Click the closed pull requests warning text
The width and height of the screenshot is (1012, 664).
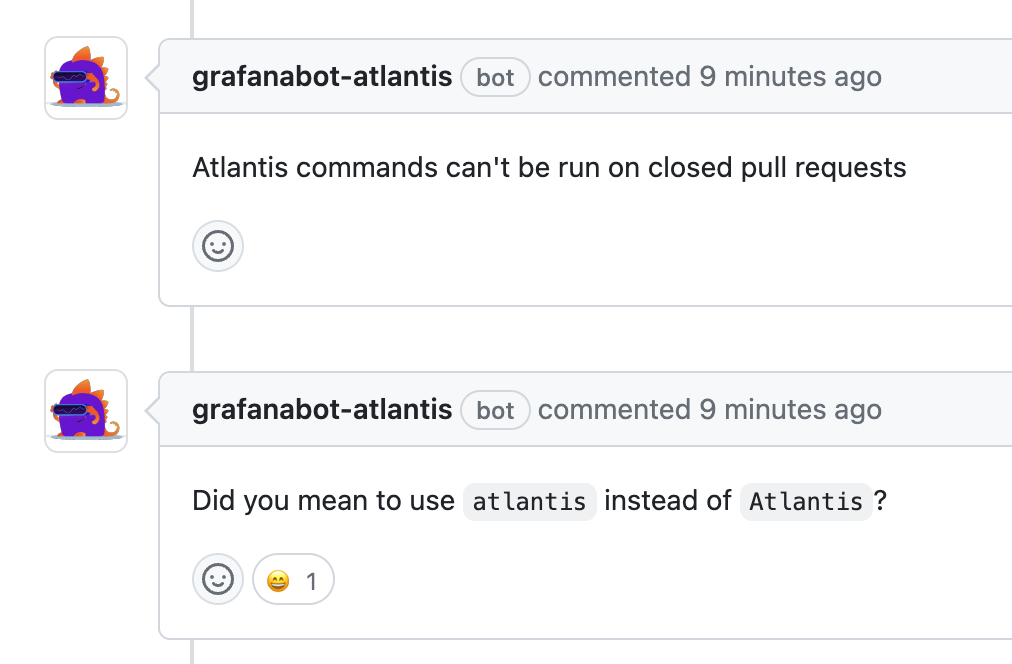[549, 167]
